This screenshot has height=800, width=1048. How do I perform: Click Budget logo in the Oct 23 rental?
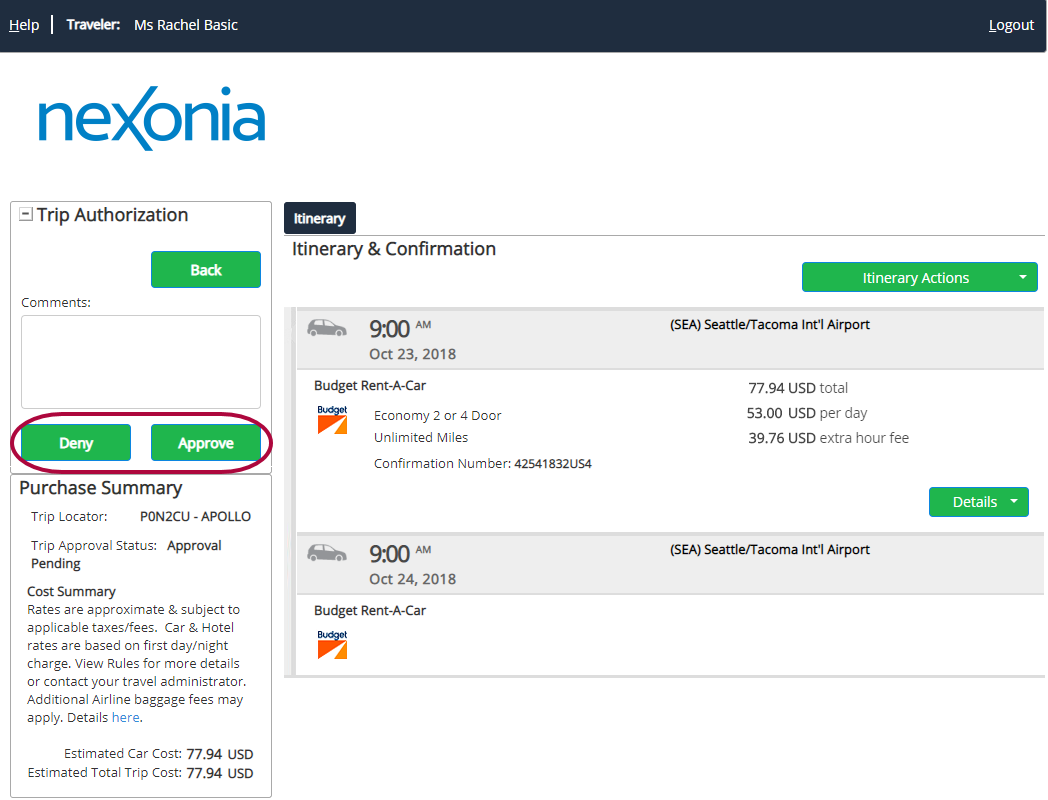tap(332, 419)
